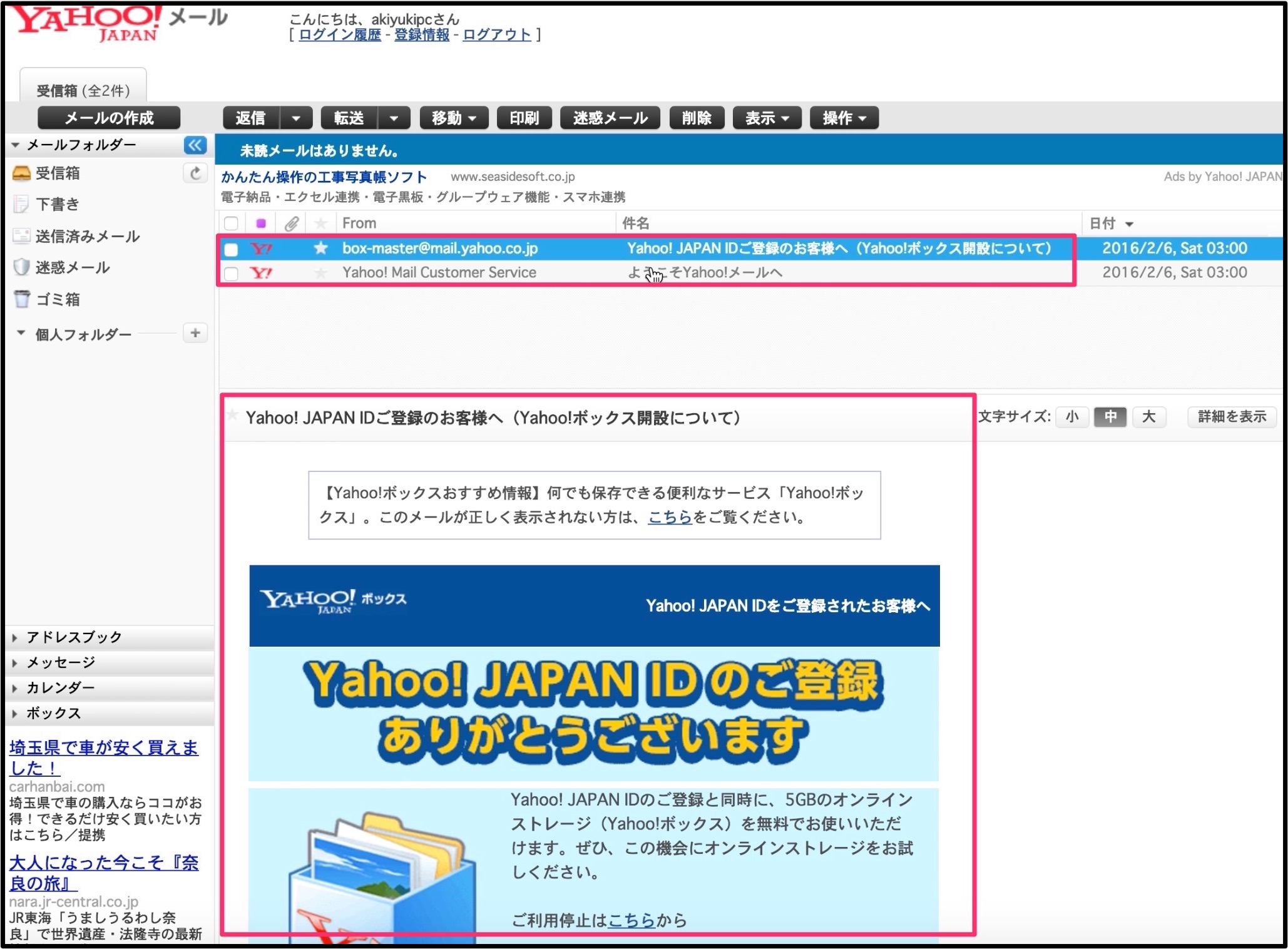Viewport: 1288px width, 949px height.
Task: Click the 詳細を表示 details button
Action: (1232, 417)
